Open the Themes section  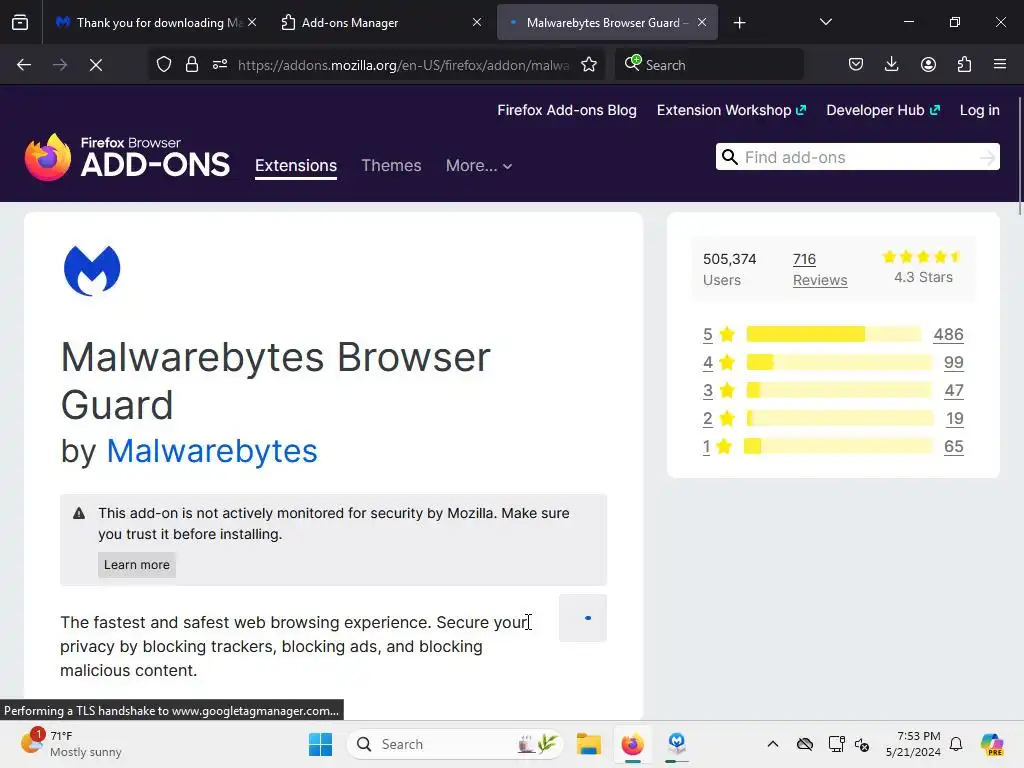pyautogui.click(x=391, y=165)
